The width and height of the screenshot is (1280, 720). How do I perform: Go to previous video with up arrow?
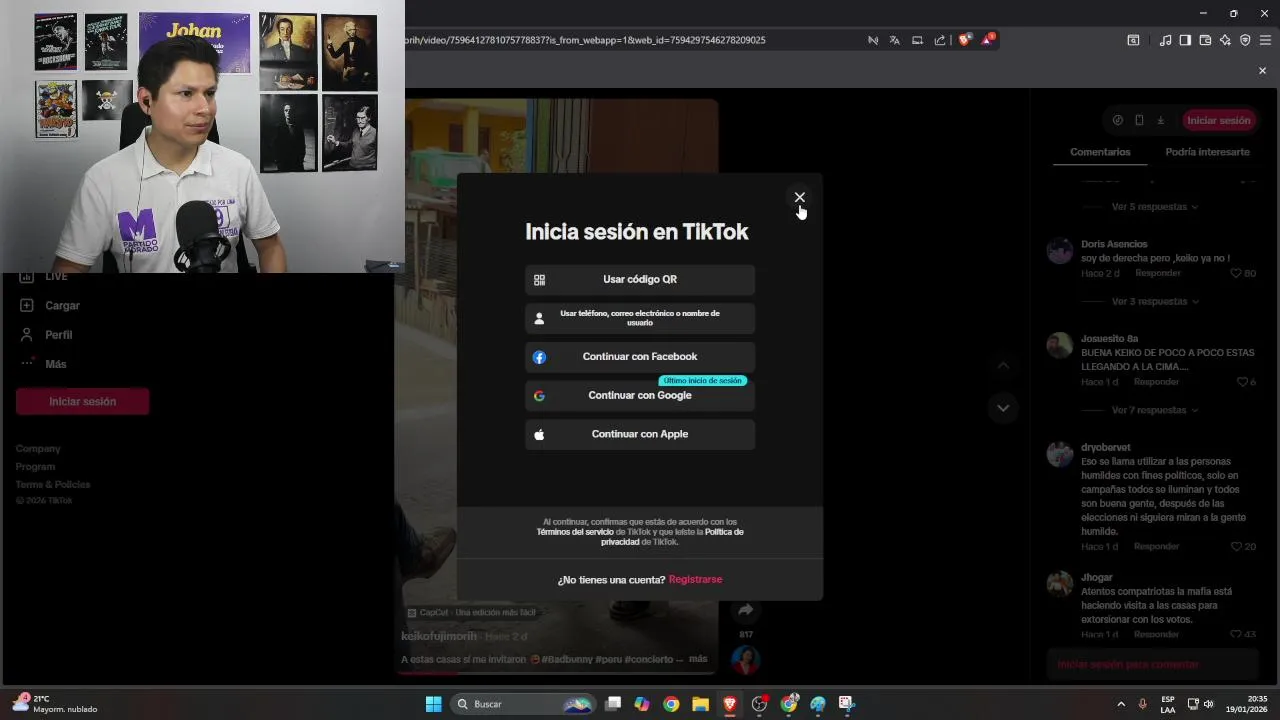[1003, 366]
